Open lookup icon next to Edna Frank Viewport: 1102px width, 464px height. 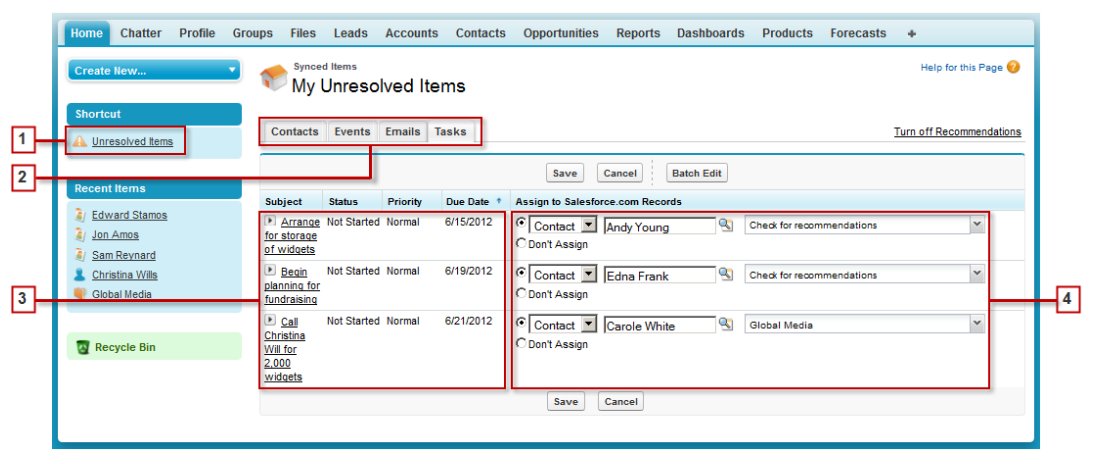click(x=726, y=274)
